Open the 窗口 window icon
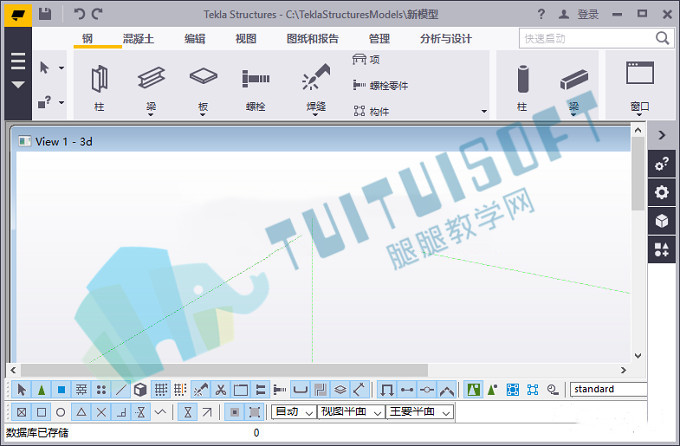This screenshot has height=446, width=680. (640, 72)
